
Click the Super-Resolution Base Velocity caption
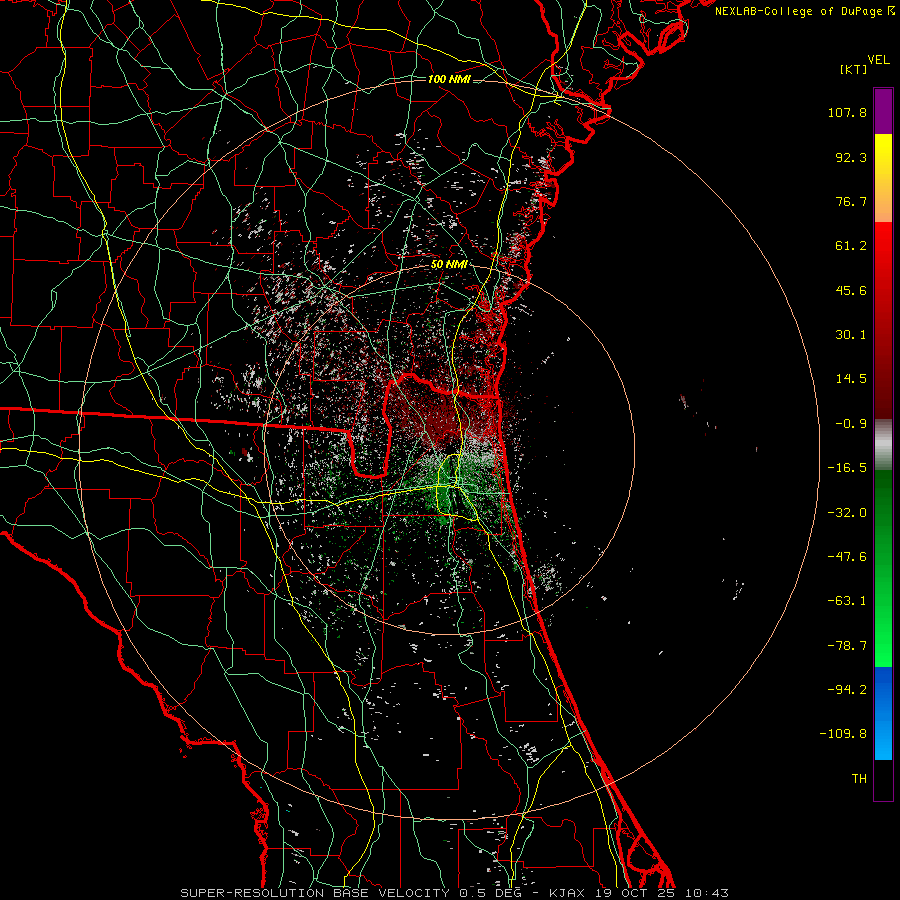(x=455, y=893)
